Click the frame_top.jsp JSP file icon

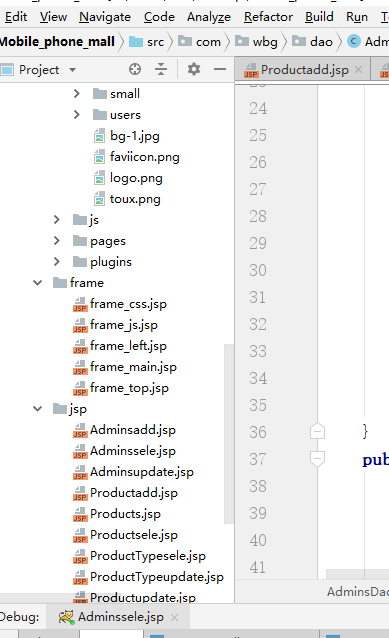coord(80,389)
